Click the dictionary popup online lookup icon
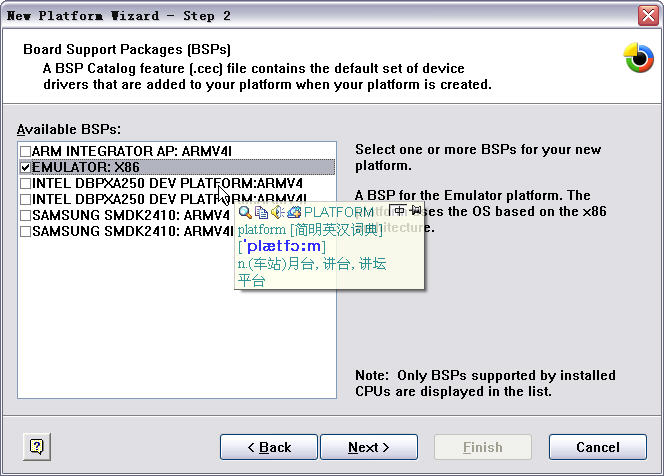 point(294,212)
